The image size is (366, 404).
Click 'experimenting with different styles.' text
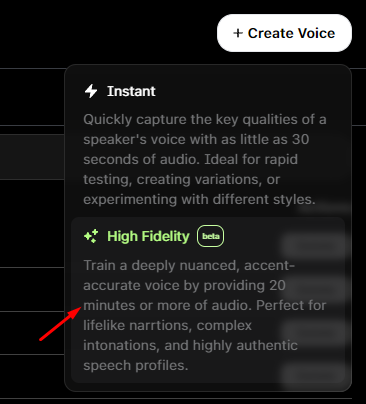199,199
